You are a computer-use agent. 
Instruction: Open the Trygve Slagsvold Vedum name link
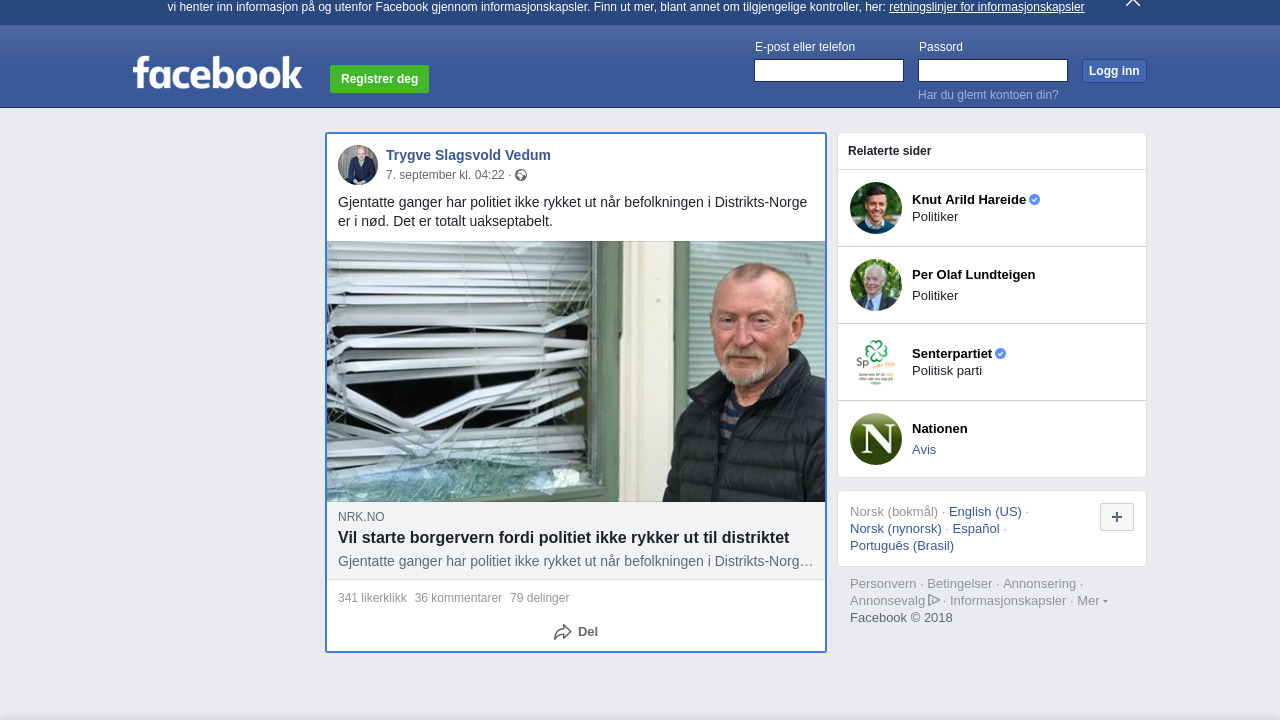point(468,155)
